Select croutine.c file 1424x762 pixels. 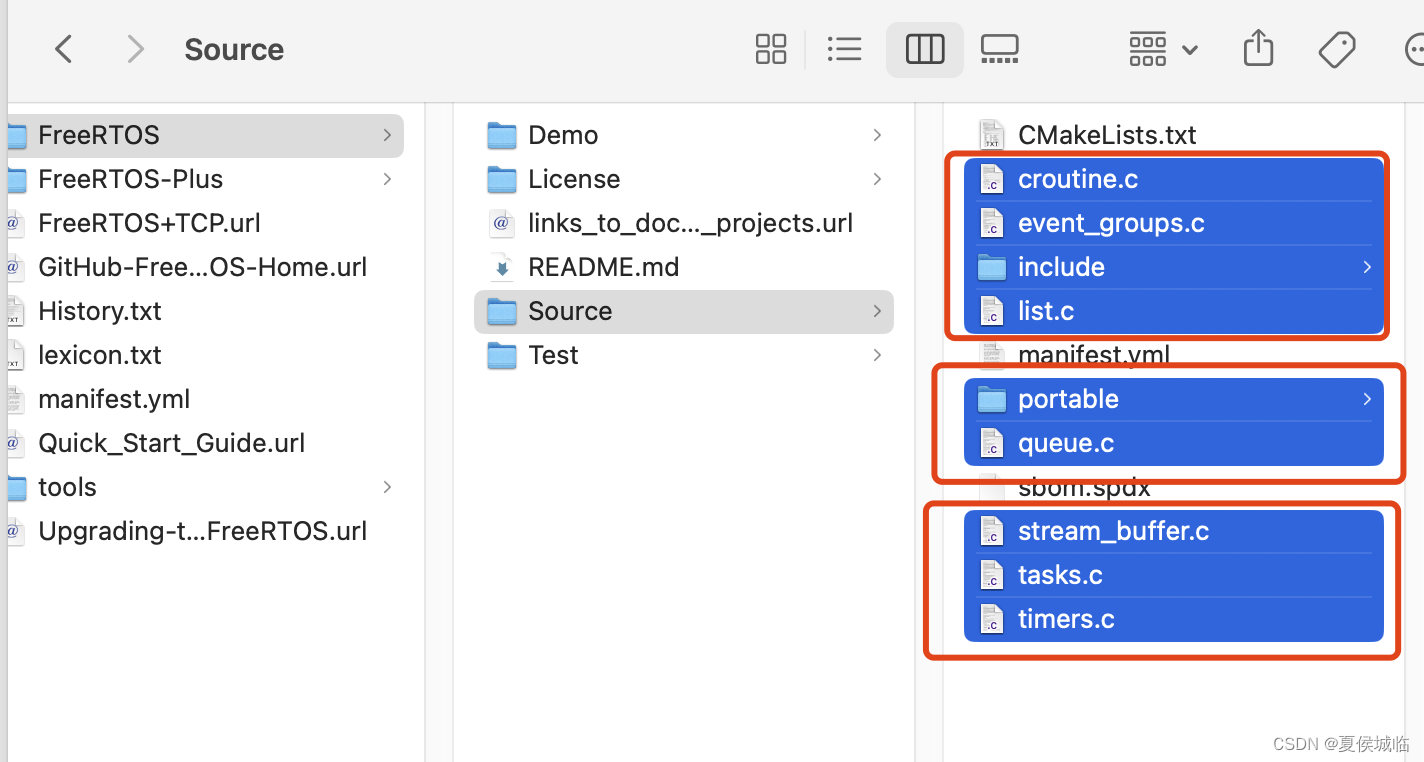(x=1174, y=179)
